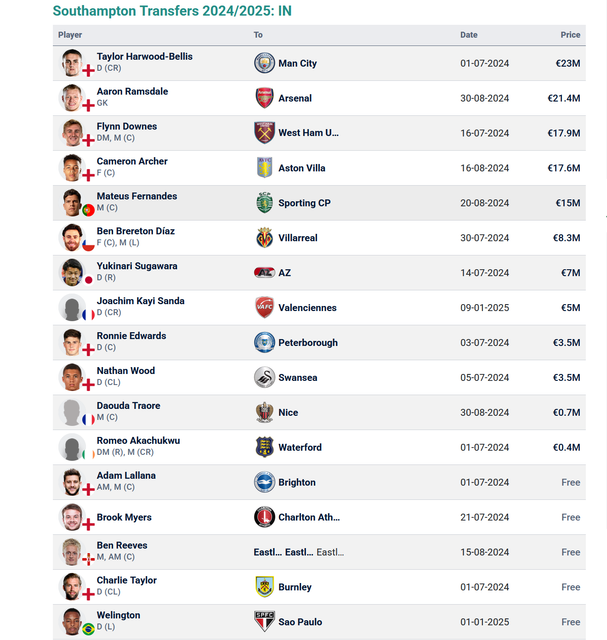
Task: Click the Sporting CP club crest
Action: [264, 203]
